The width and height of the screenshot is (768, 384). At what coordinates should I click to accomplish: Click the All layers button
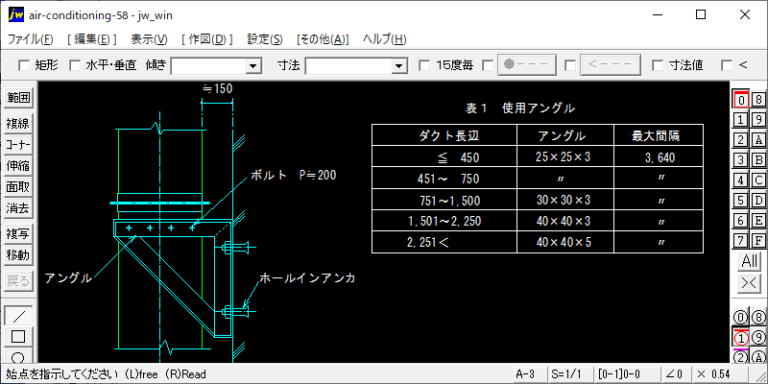[749, 262]
